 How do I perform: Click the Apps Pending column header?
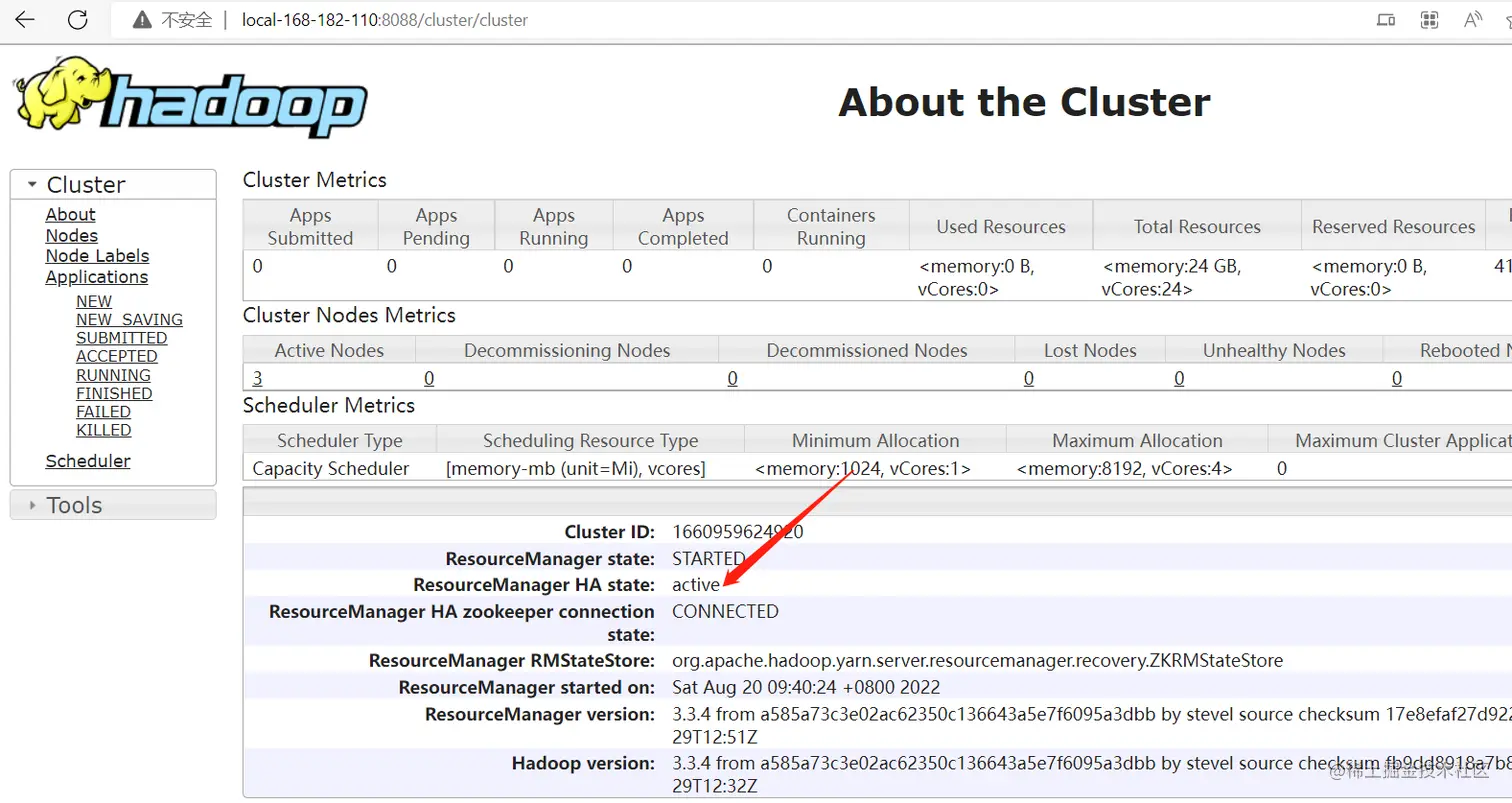pos(436,227)
